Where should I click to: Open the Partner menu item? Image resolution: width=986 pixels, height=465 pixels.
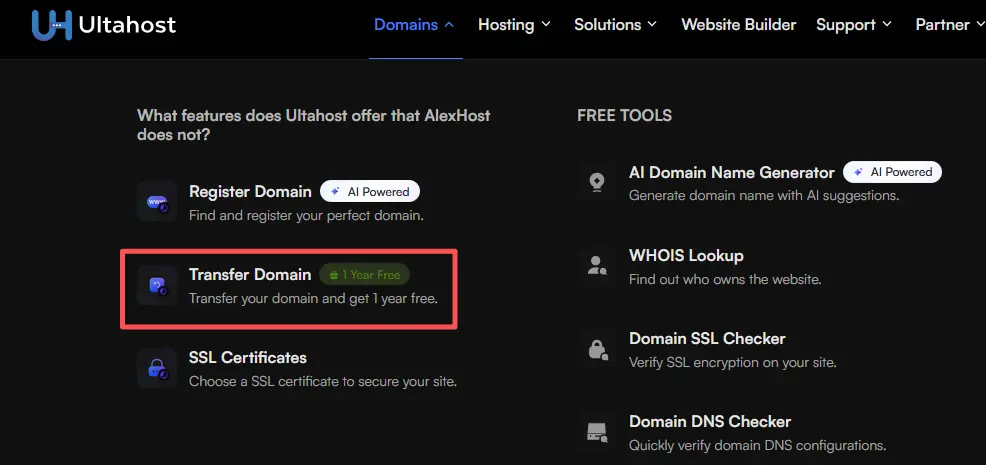[x=943, y=25]
